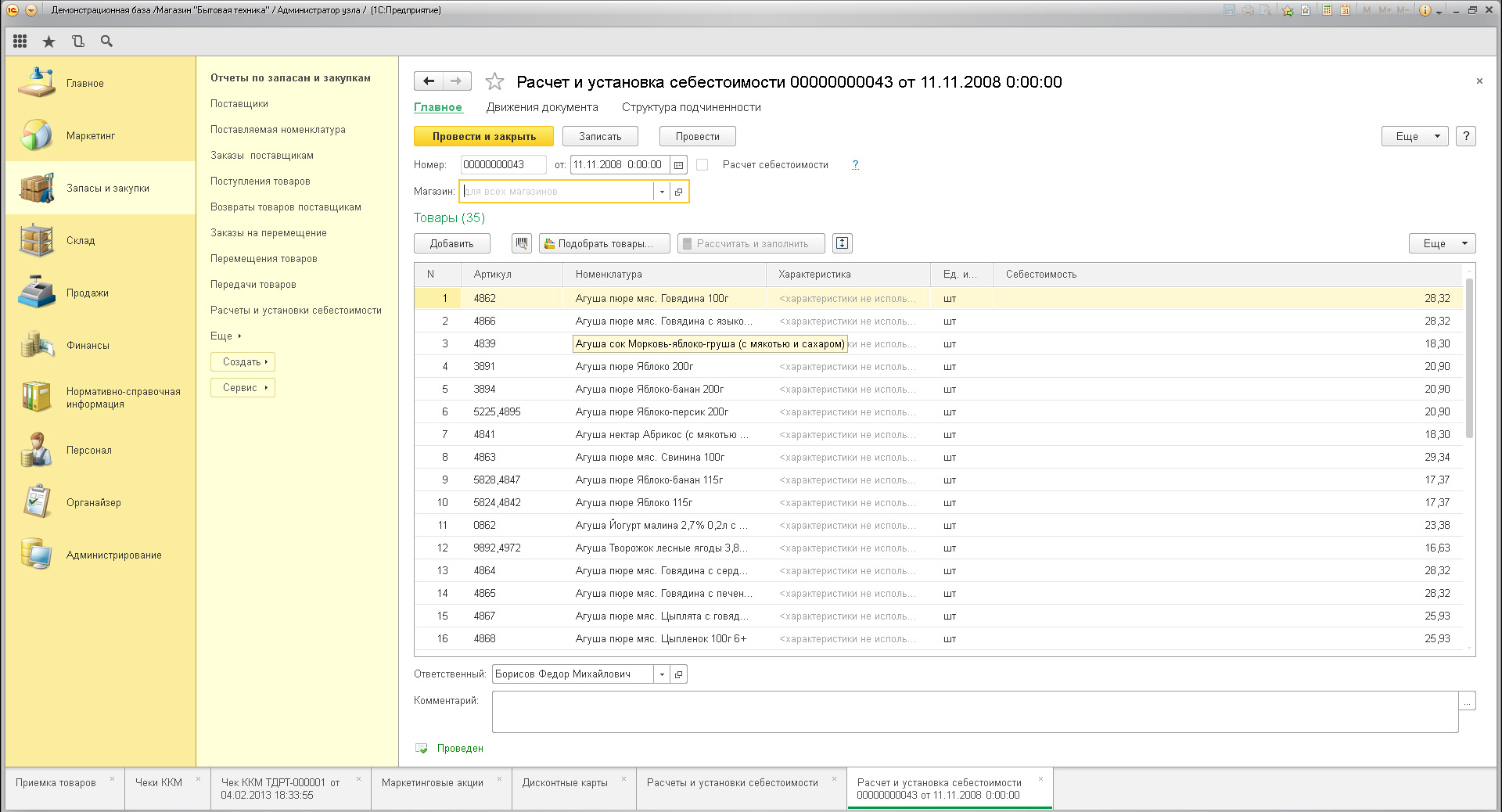Open the Склад section icon
The image size is (1502, 812).
coord(37,240)
